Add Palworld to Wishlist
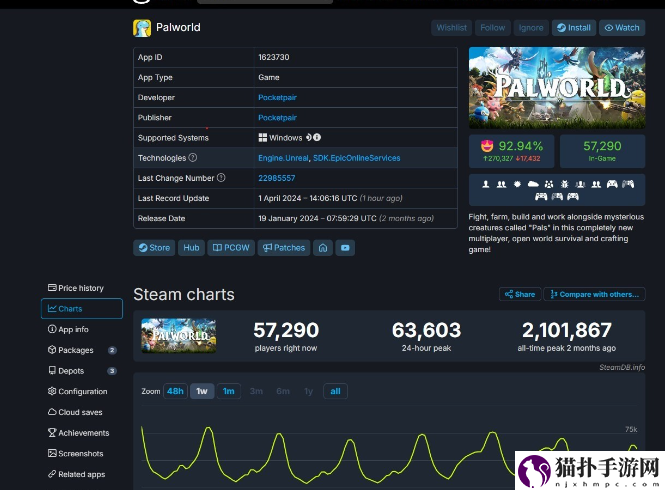The width and height of the screenshot is (665, 490). [451, 28]
